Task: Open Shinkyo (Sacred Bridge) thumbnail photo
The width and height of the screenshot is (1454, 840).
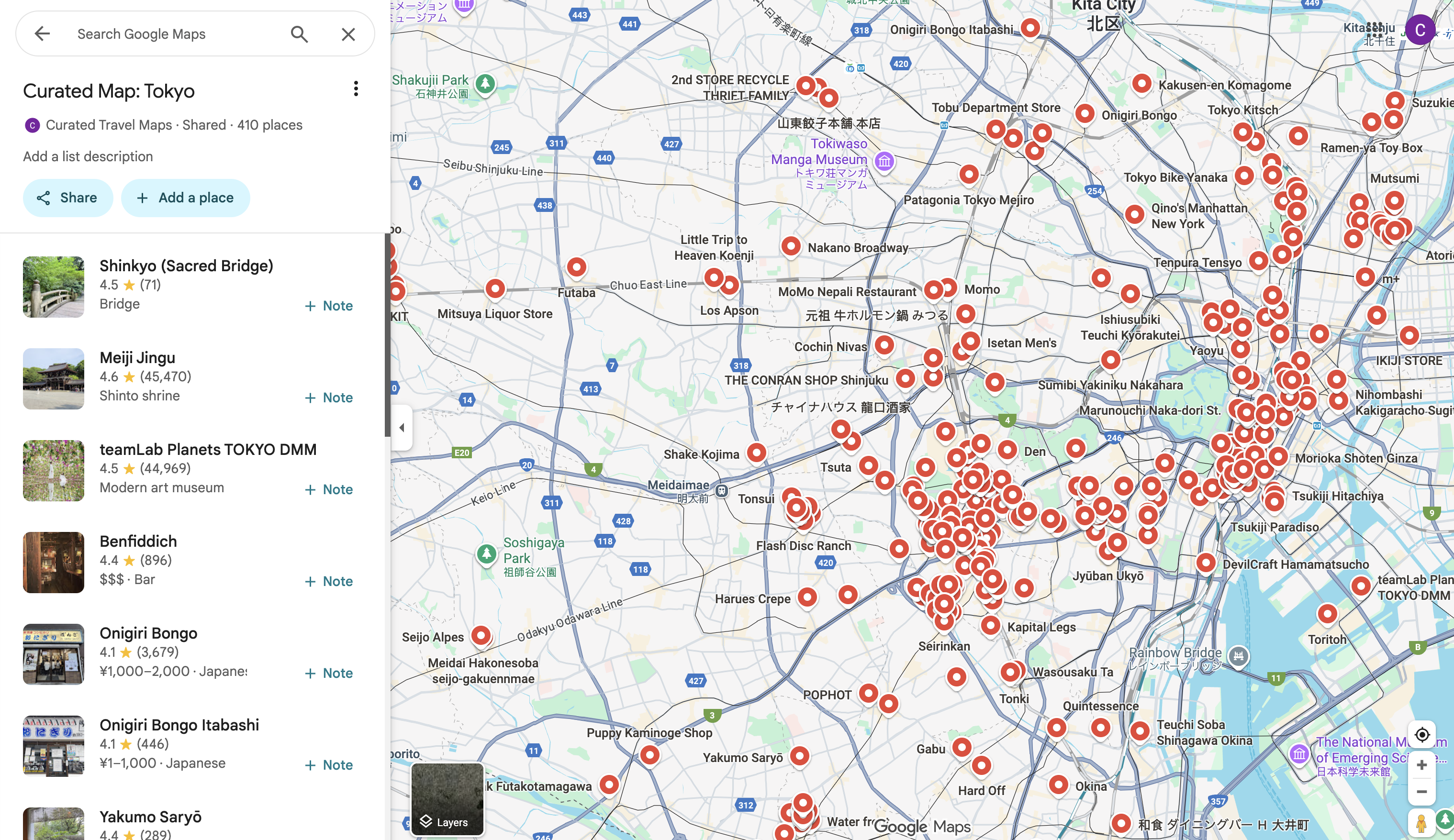Action: pyautogui.click(x=54, y=287)
